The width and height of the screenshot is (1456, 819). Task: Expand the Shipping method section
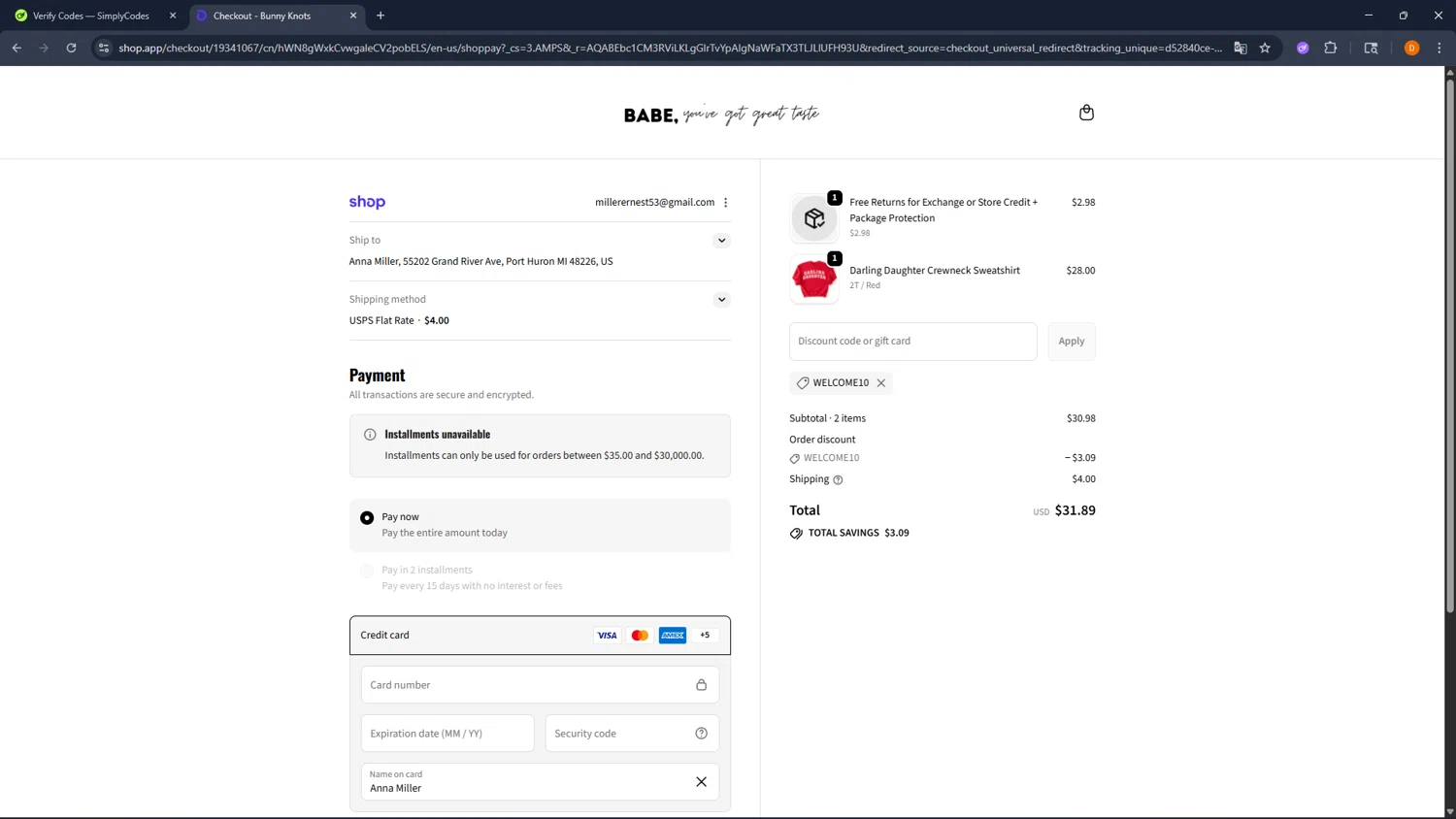721,300
